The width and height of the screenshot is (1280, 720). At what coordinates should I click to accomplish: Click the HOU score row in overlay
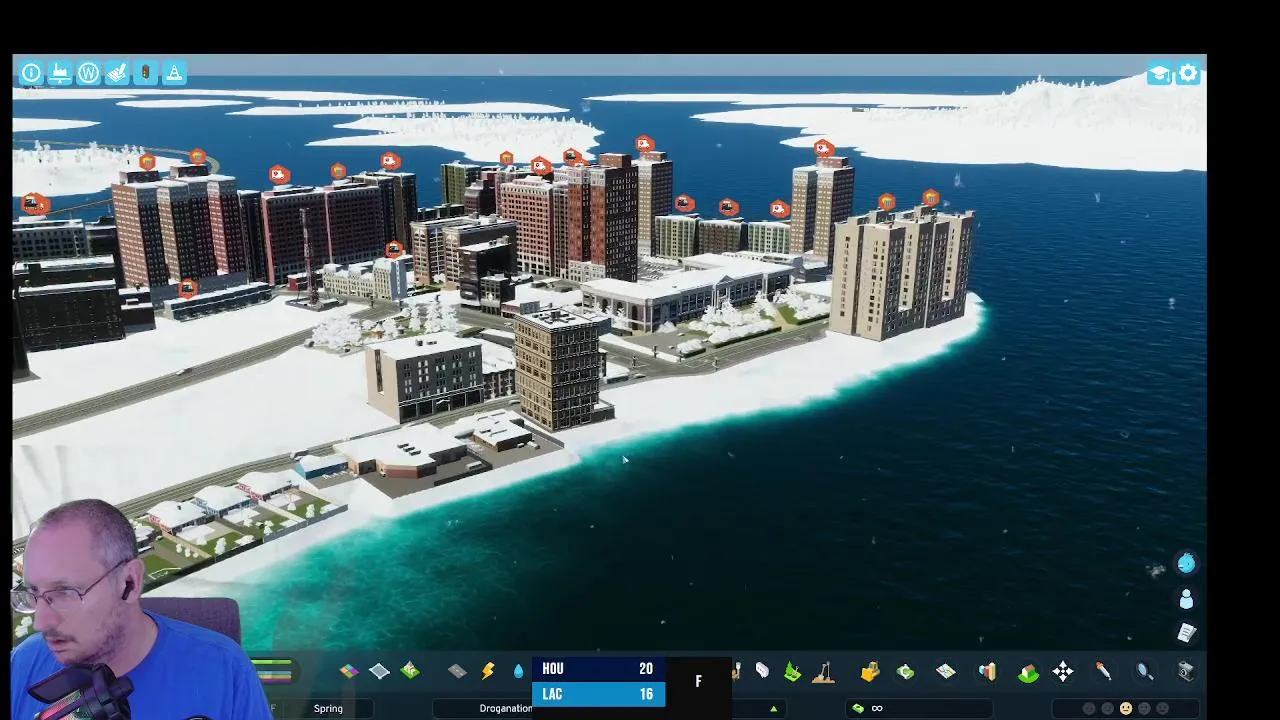[x=599, y=669]
